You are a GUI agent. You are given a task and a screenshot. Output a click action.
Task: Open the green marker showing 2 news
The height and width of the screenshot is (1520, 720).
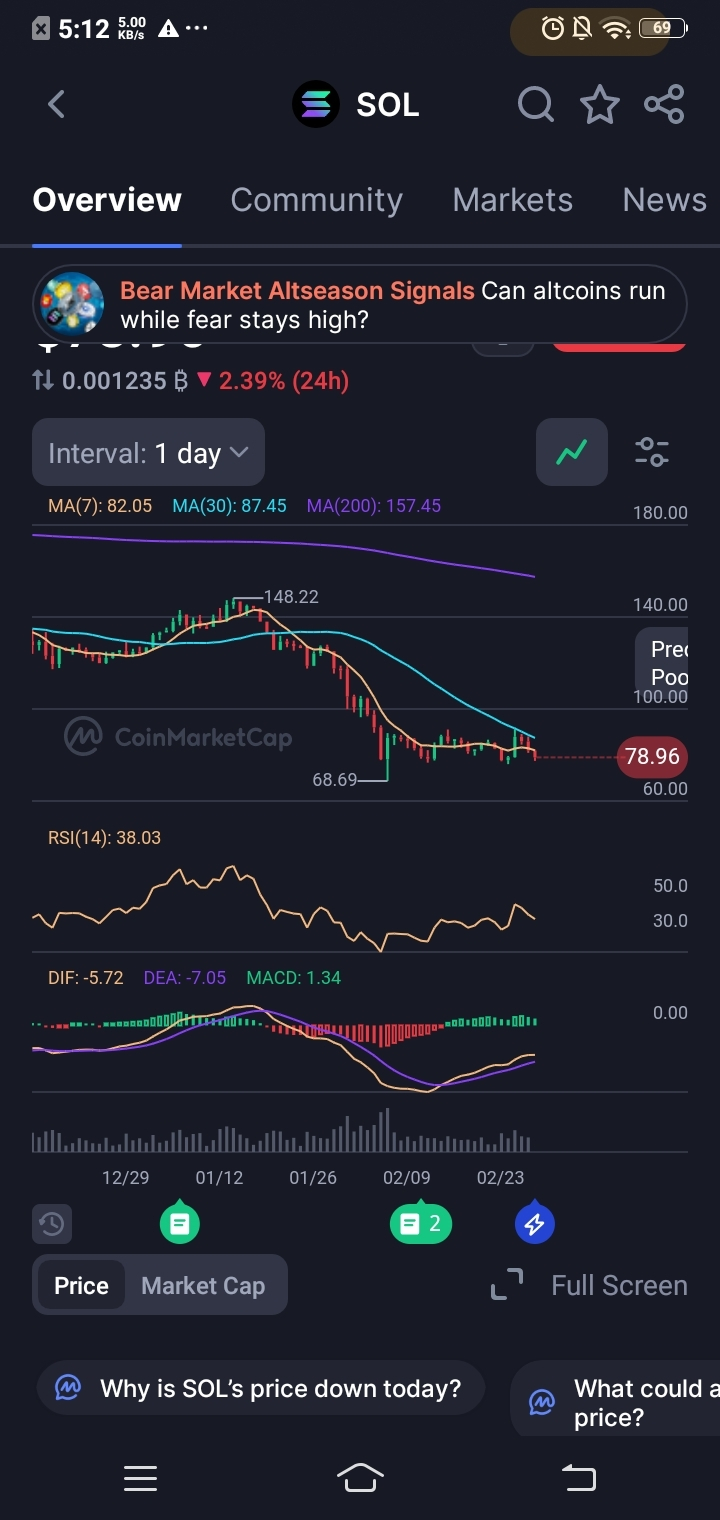pos(420,1222)
